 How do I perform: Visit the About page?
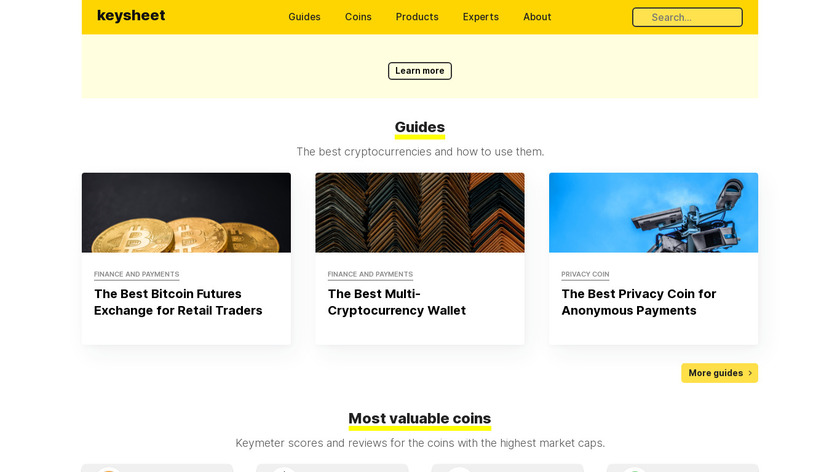[537, 17]
